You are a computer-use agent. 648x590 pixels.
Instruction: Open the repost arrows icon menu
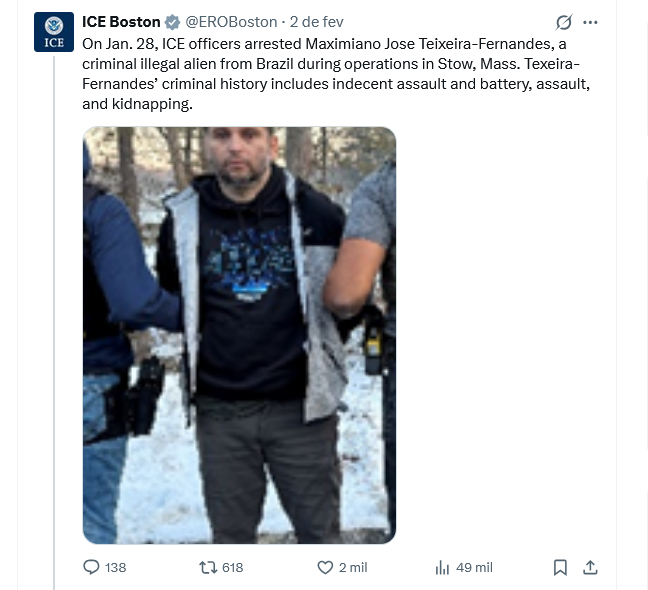[x=208, y=567]
